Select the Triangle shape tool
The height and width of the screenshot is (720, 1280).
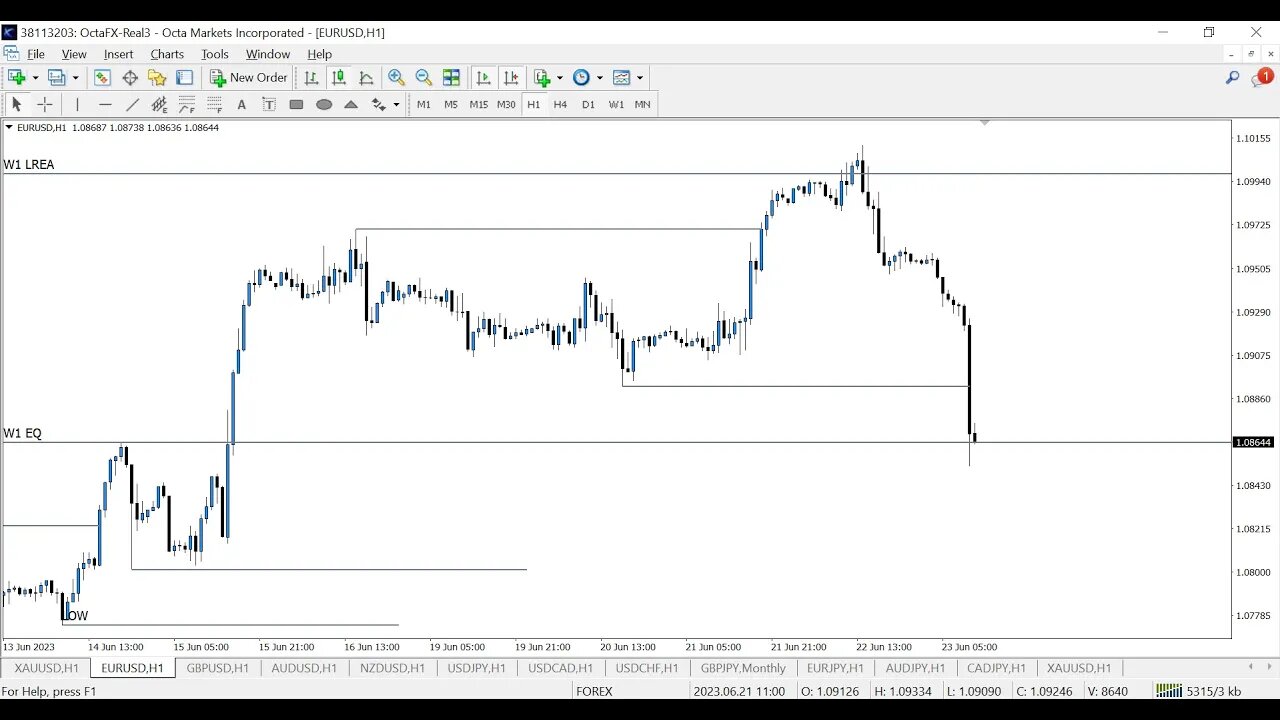pyautogui.click(x=351, y=104)
